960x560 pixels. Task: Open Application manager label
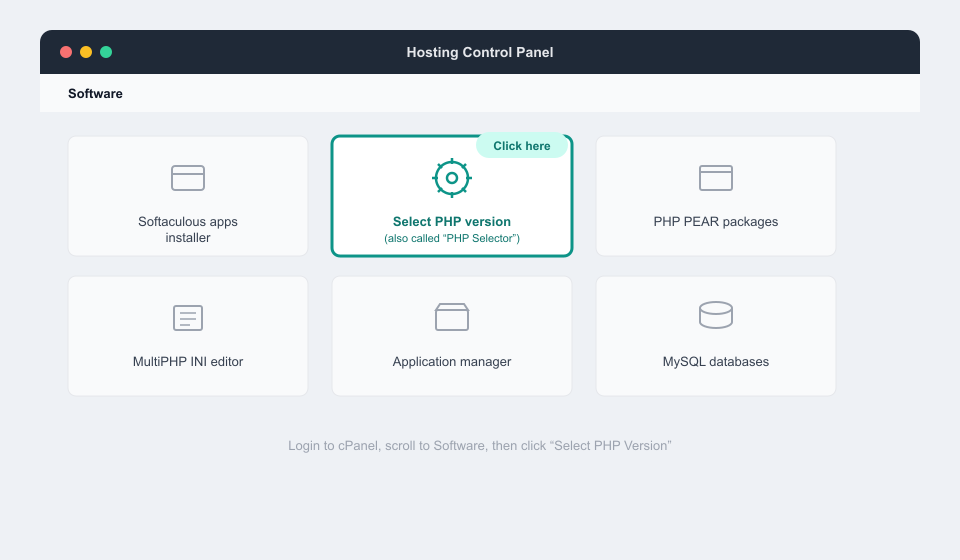[x=452, y=362]
